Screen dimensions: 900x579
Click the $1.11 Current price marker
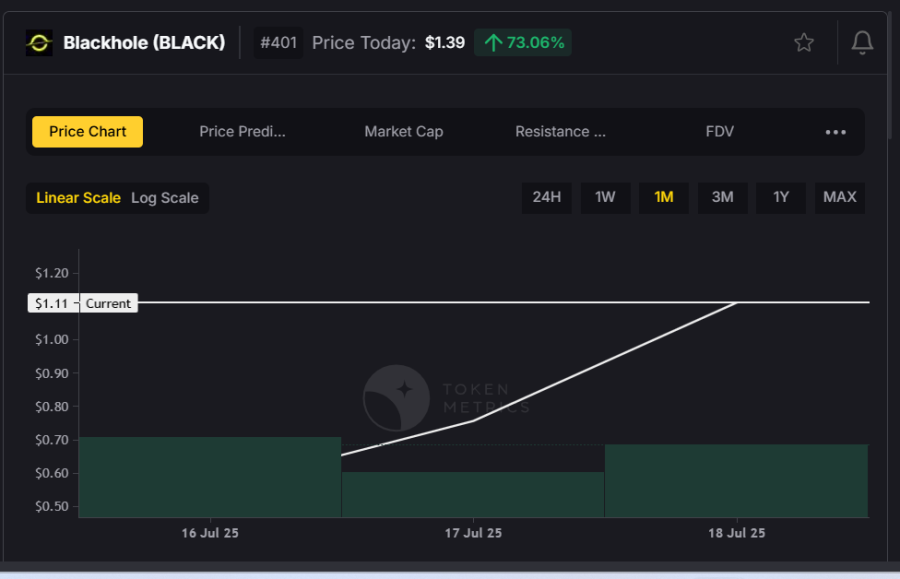tap(83, 303)
